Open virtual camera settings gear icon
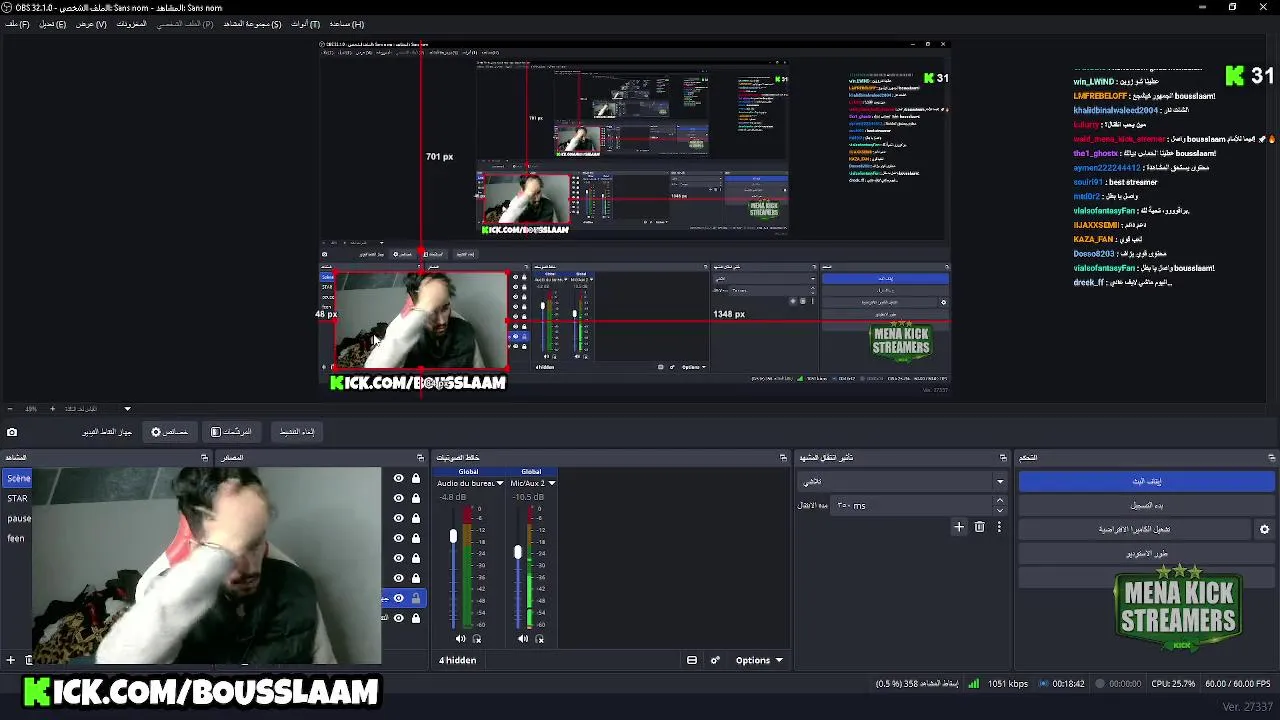 [x=1264, y=529]
